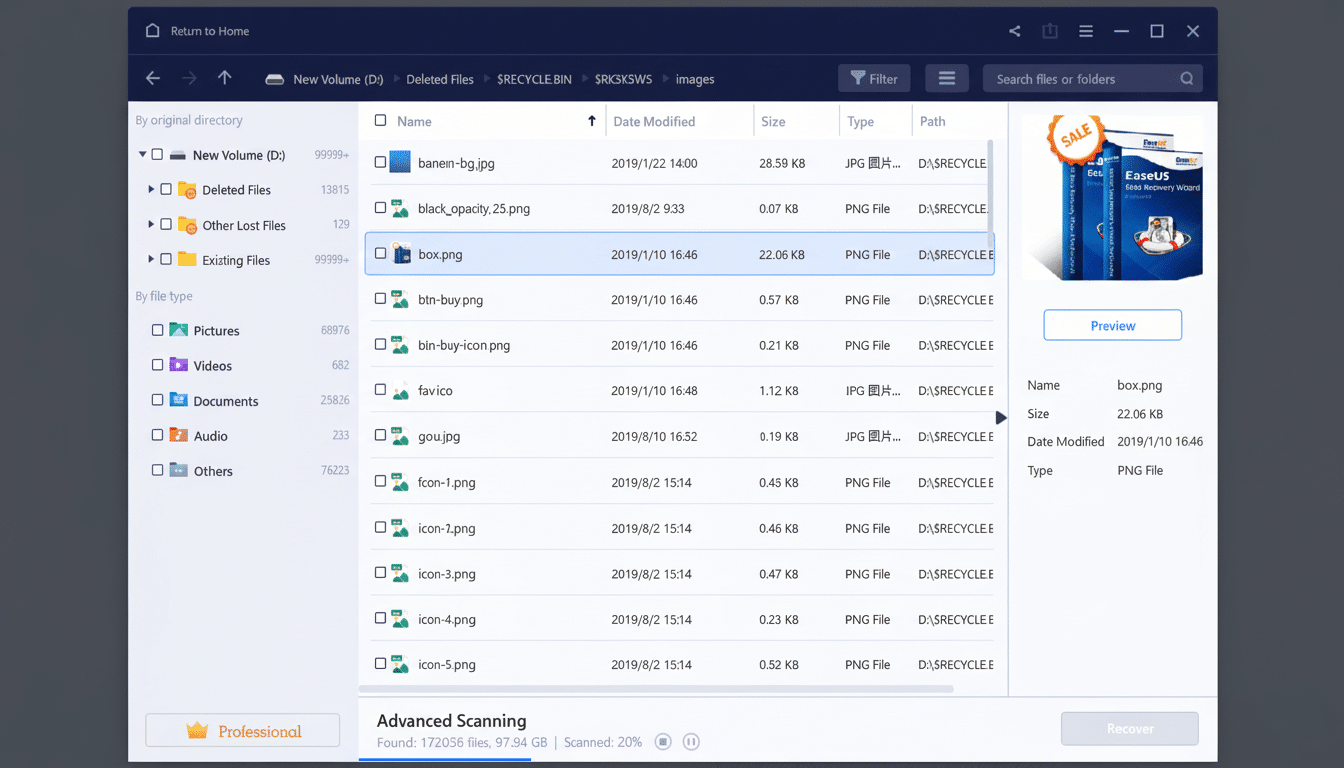Tick the checkbox next to box.png
Viewport: 1344px width, 768px height.
[380, 254]
